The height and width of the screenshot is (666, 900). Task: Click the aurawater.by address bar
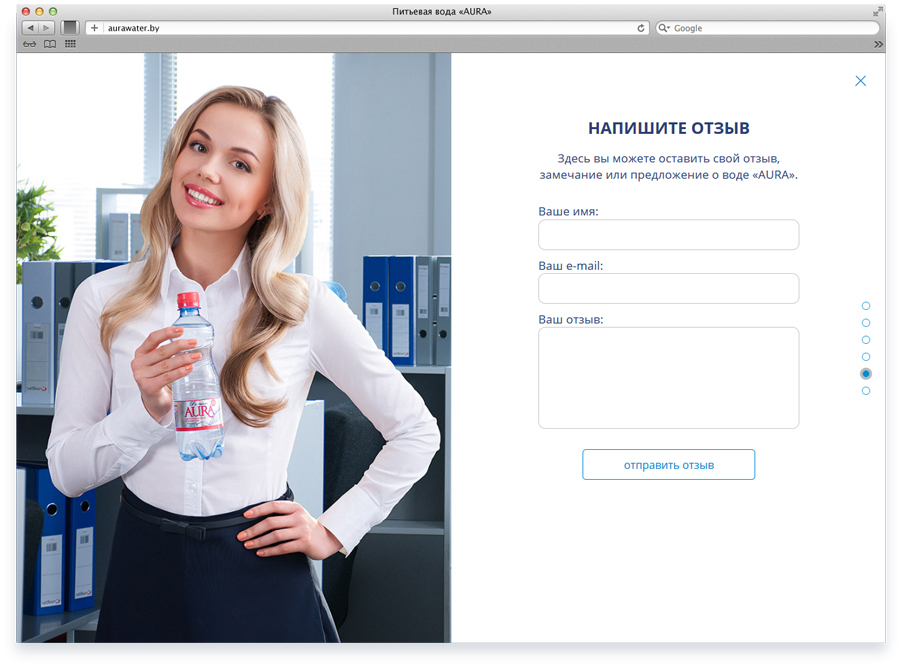point(367,28)
